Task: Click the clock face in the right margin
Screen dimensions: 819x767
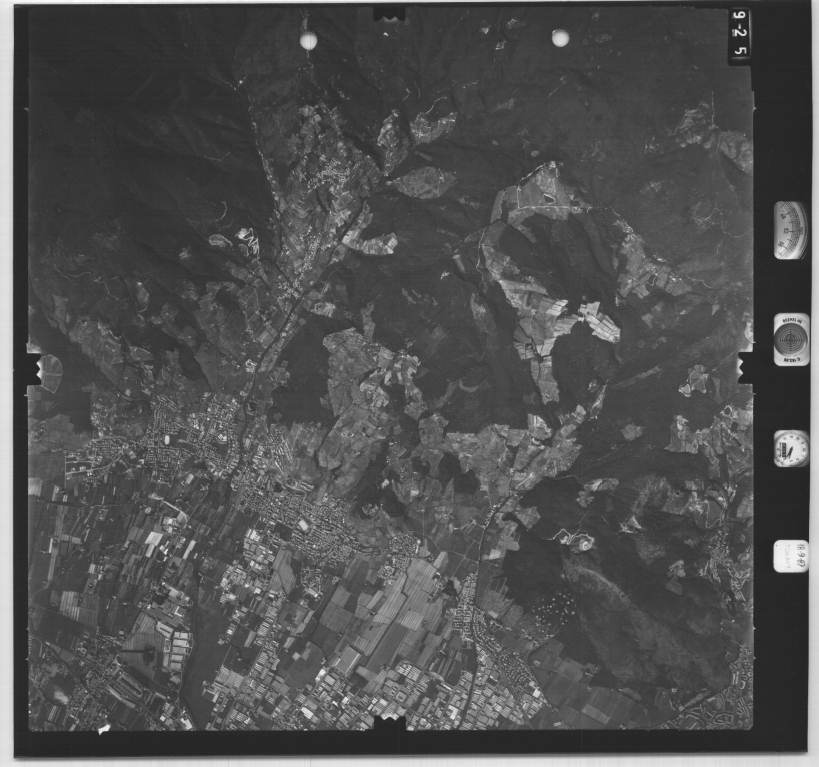Action: 790,448
